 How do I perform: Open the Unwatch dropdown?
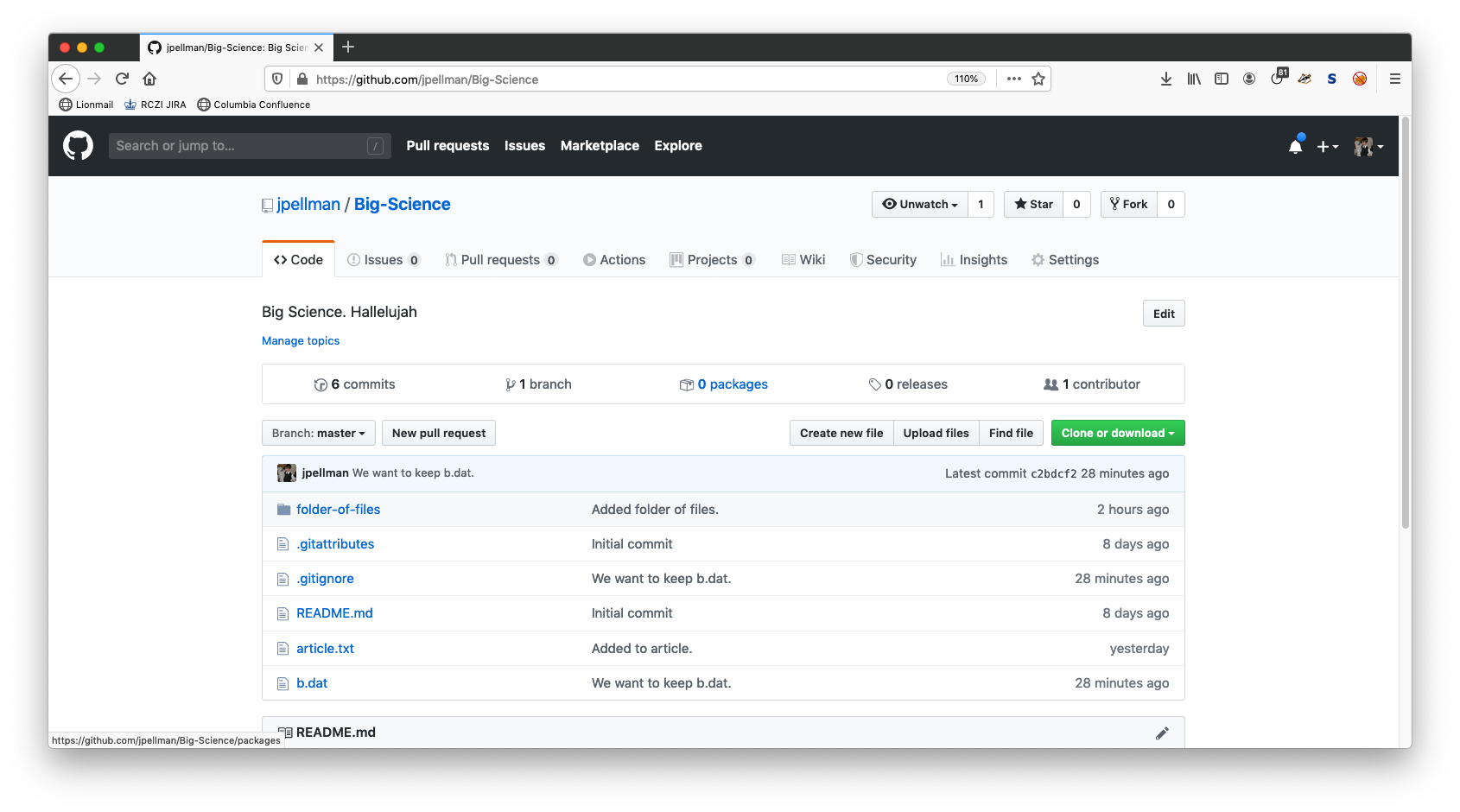coord(920,205)
